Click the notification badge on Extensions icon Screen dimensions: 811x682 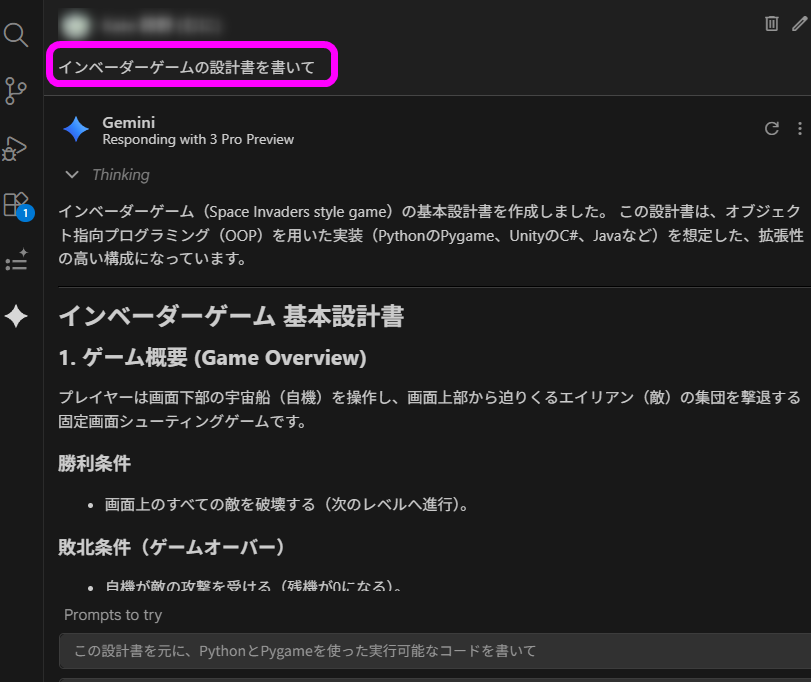tap(24, 214)
